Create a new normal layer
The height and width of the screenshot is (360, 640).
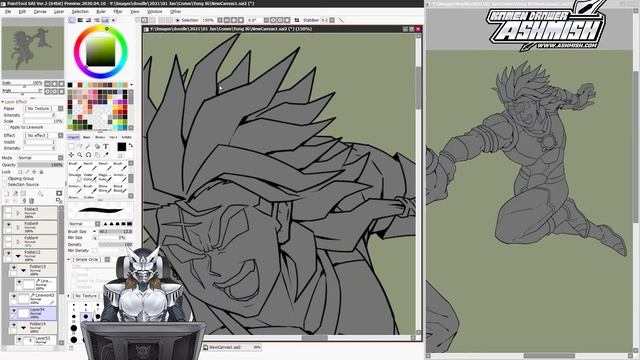tap(7, 193)
